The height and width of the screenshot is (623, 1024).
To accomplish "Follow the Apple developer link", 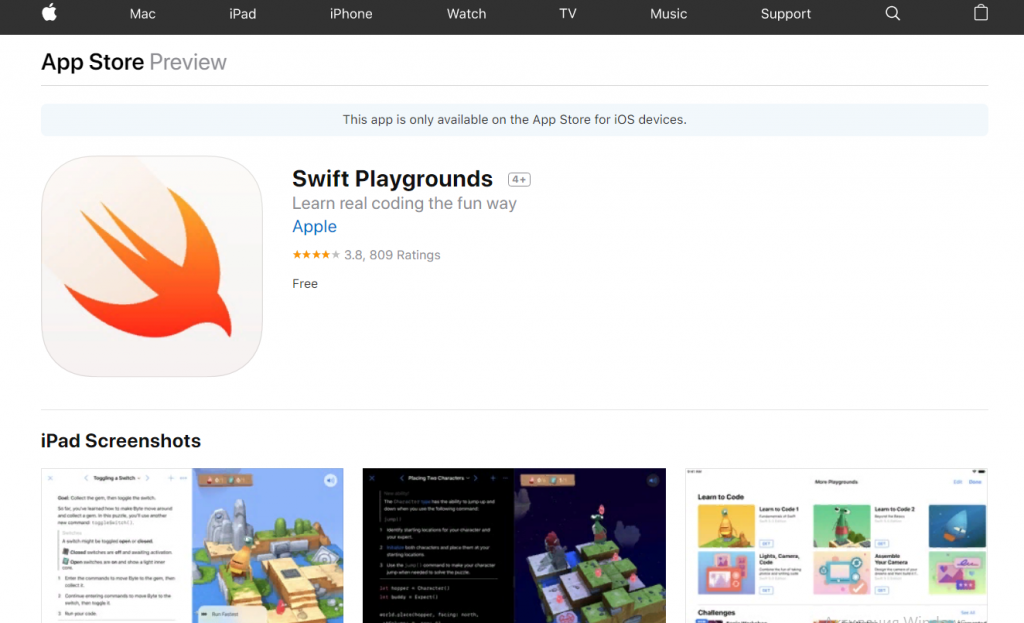I will click(314, 227).
